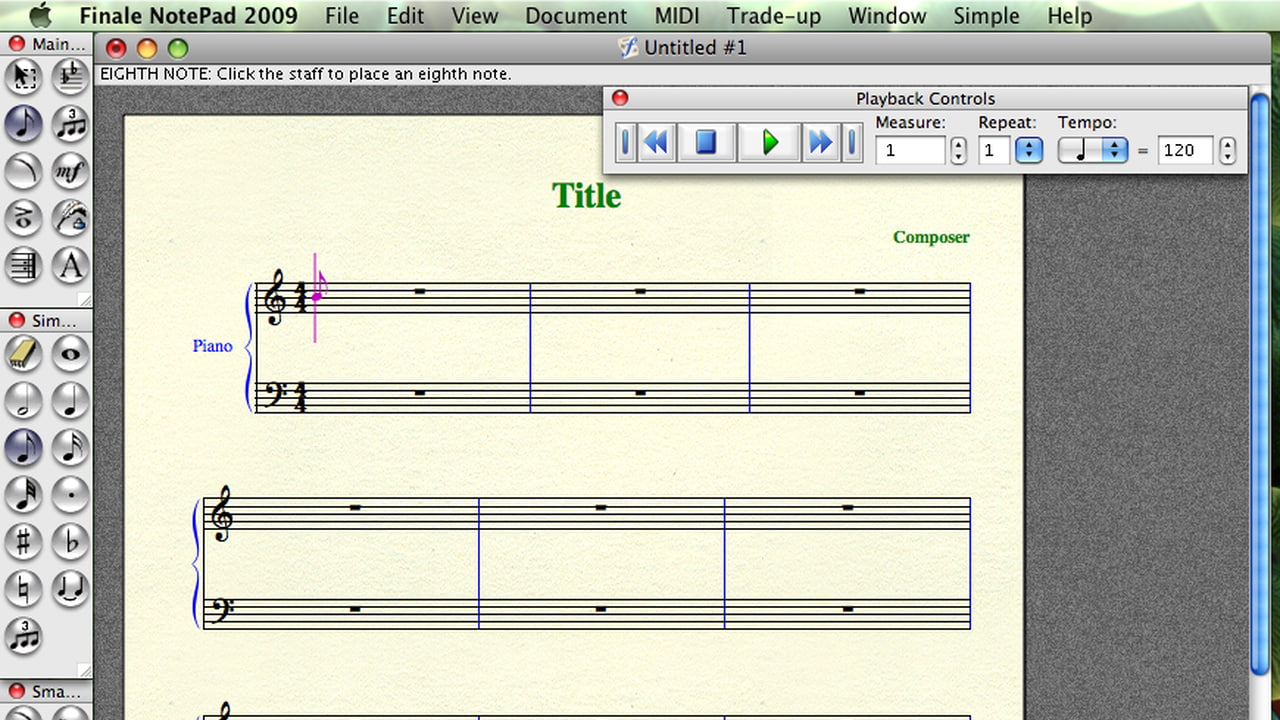
Task: Close the Simple Entry palette
Action: tap(16, 321)
